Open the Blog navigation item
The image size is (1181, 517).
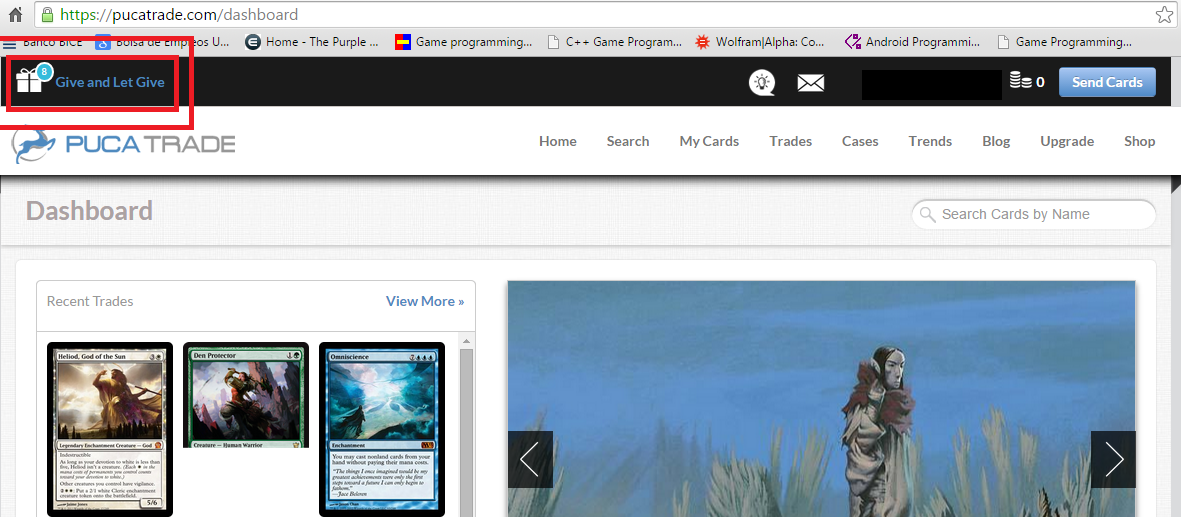click(x=996, y=141)
